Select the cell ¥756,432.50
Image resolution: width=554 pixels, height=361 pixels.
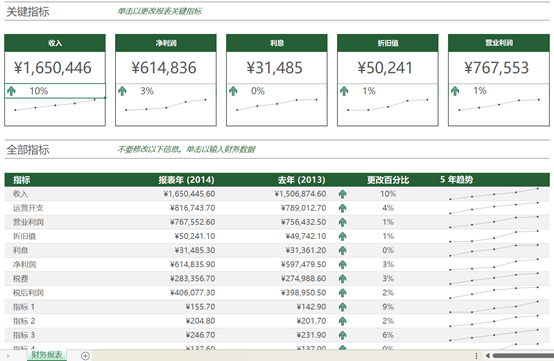pos(303,222)
